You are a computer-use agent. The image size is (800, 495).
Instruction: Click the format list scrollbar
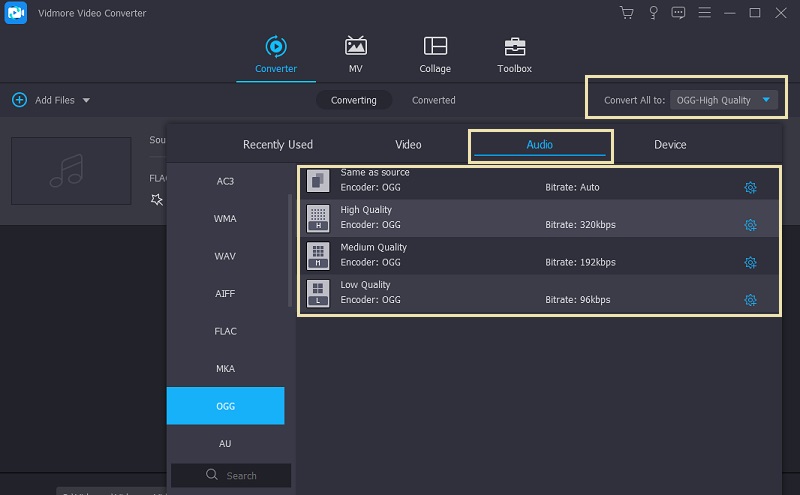[x=291, y=250]
